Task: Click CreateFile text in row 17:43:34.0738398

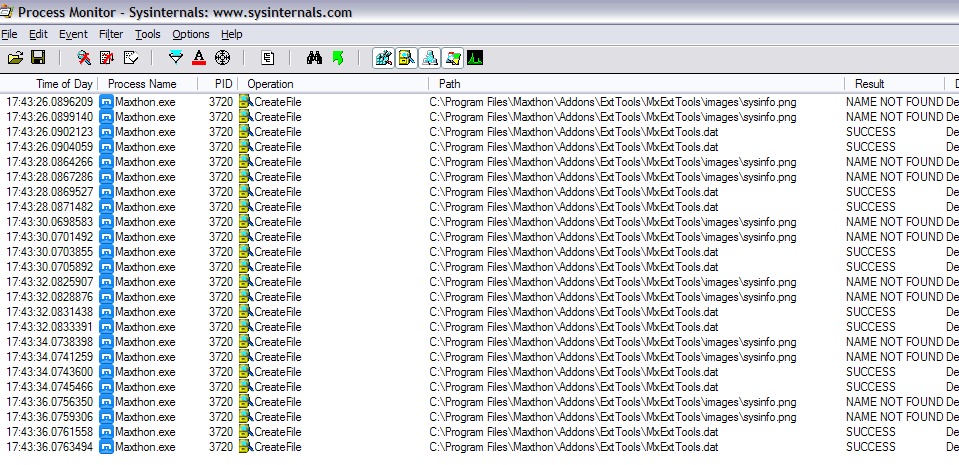Action: (278, 341)
